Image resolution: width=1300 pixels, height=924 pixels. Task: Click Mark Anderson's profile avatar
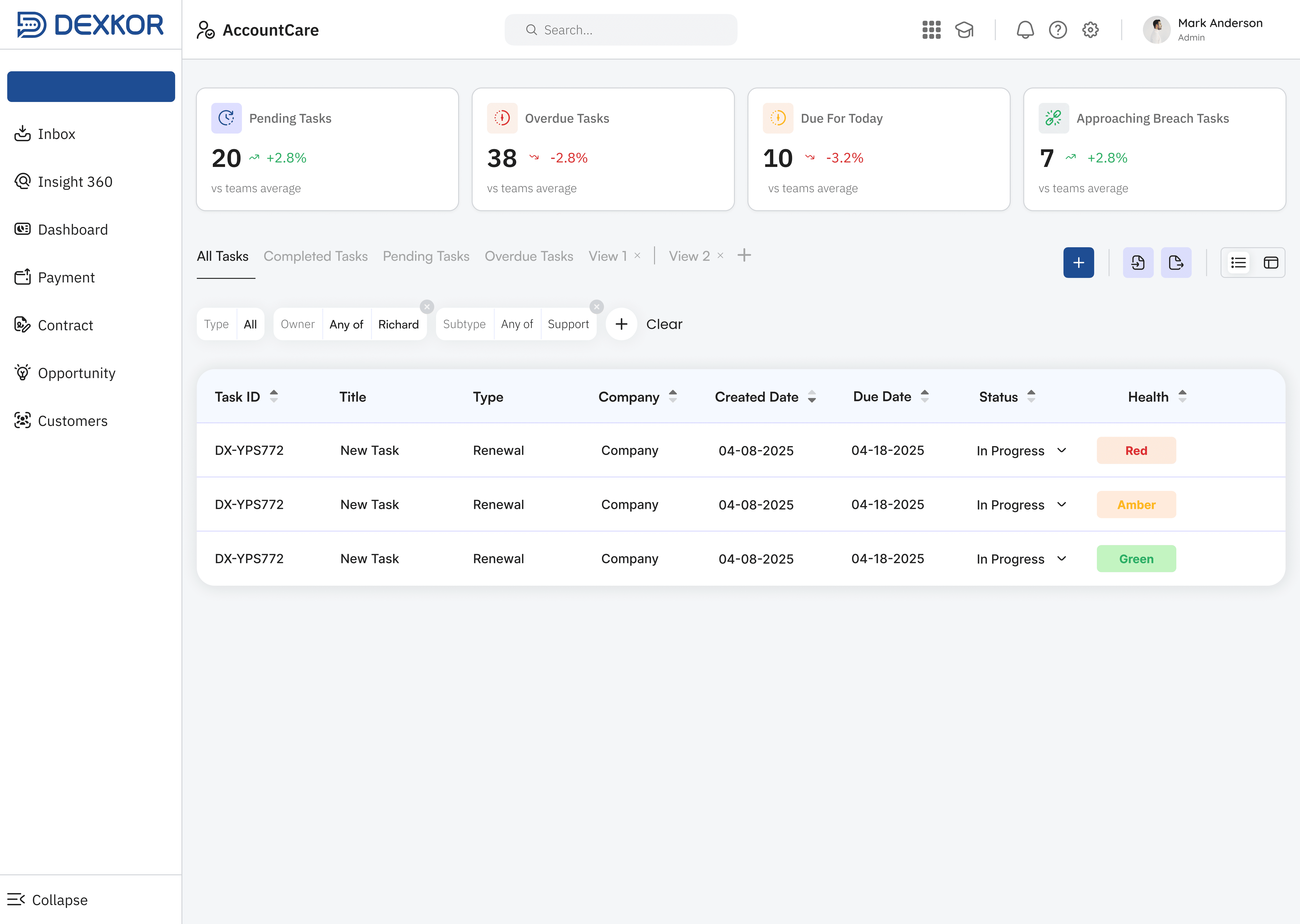point(1156,30)
